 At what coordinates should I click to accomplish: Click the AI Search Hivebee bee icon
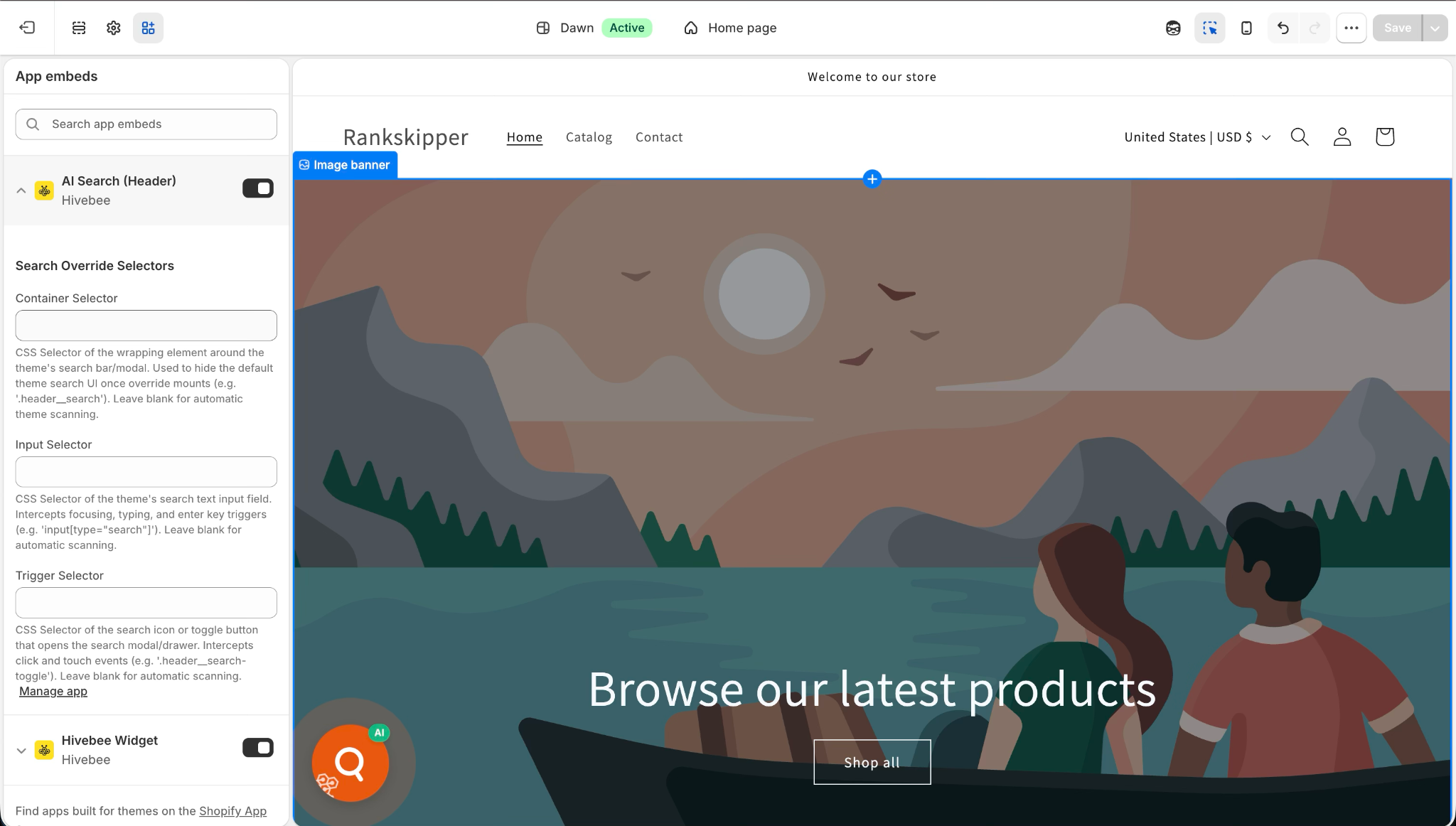point(44,191)
